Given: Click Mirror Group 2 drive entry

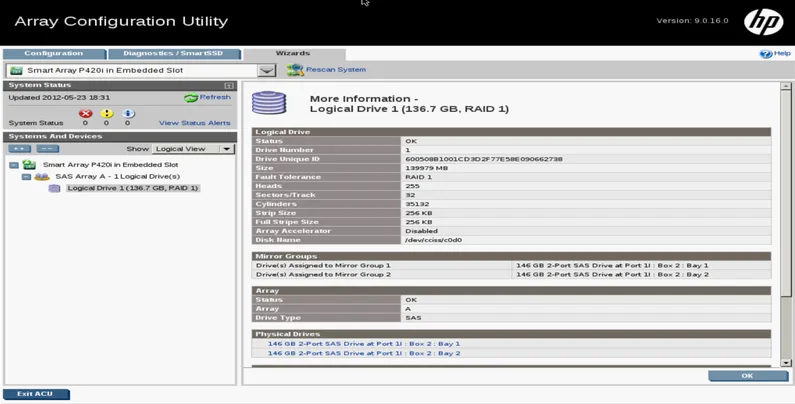Looking at the screenshot, I should (x=612, y=275).
